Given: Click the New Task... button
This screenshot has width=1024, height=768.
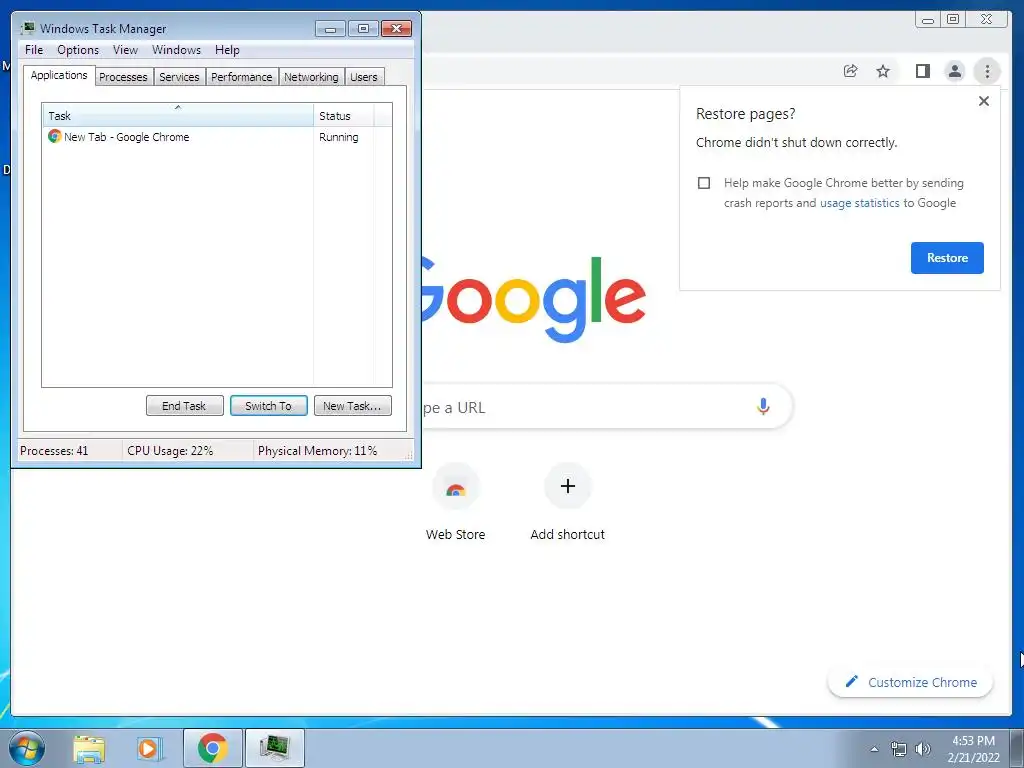Looking at the screenshot, I should [x=352, y=406].
